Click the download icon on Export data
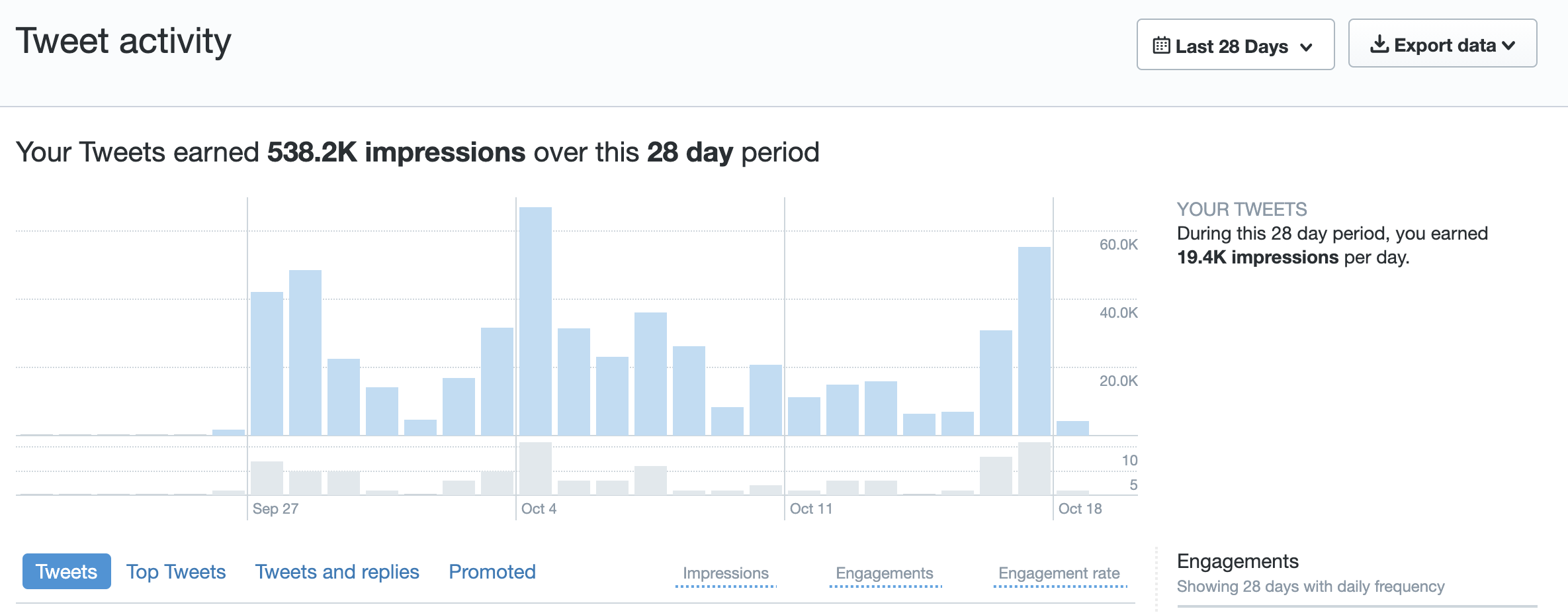The image size is (1568, 613). coord(1379,44)
